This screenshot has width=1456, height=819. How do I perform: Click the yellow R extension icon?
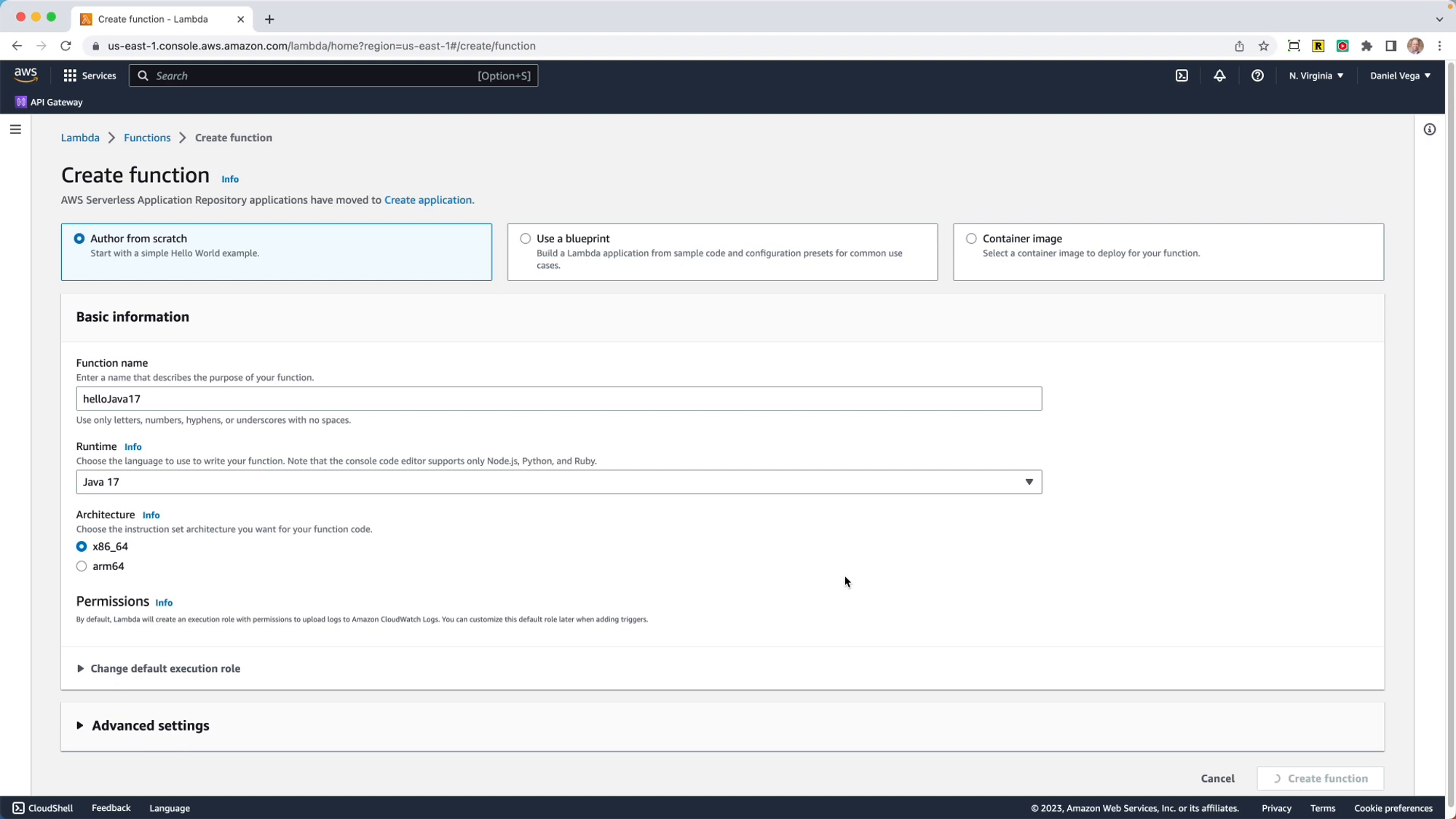coord(1318,46)
